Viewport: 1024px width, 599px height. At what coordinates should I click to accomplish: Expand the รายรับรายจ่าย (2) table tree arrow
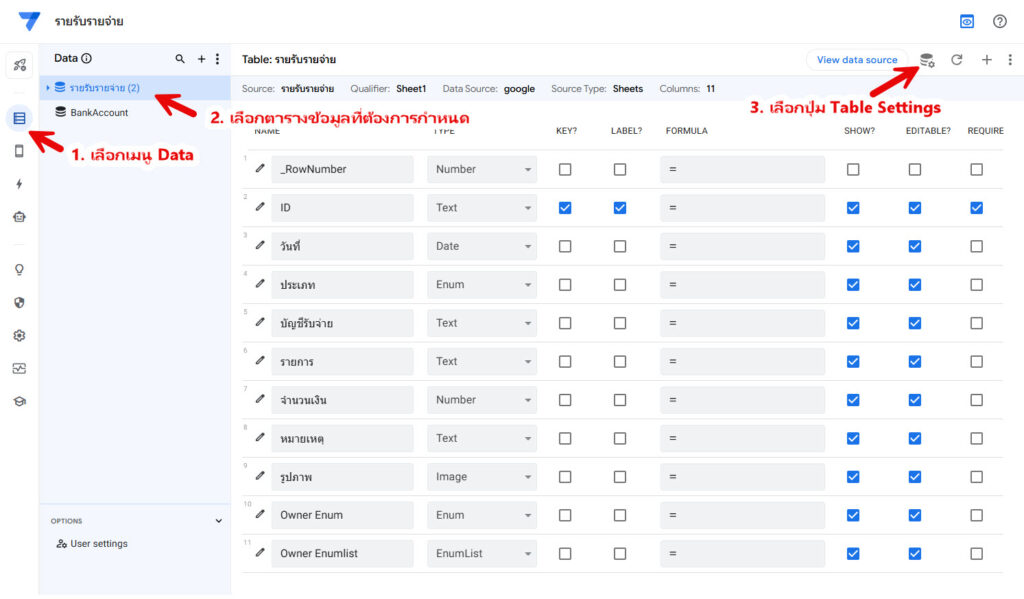48,88
